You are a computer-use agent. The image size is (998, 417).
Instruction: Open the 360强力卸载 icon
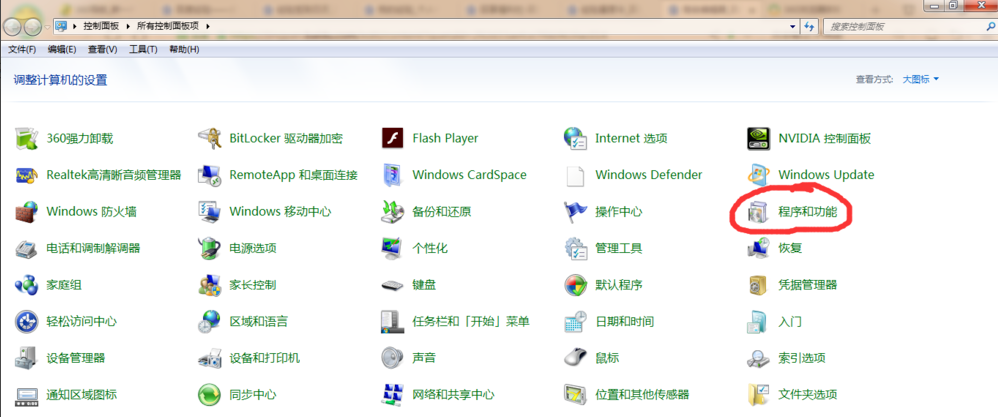(x=26, y=138)
